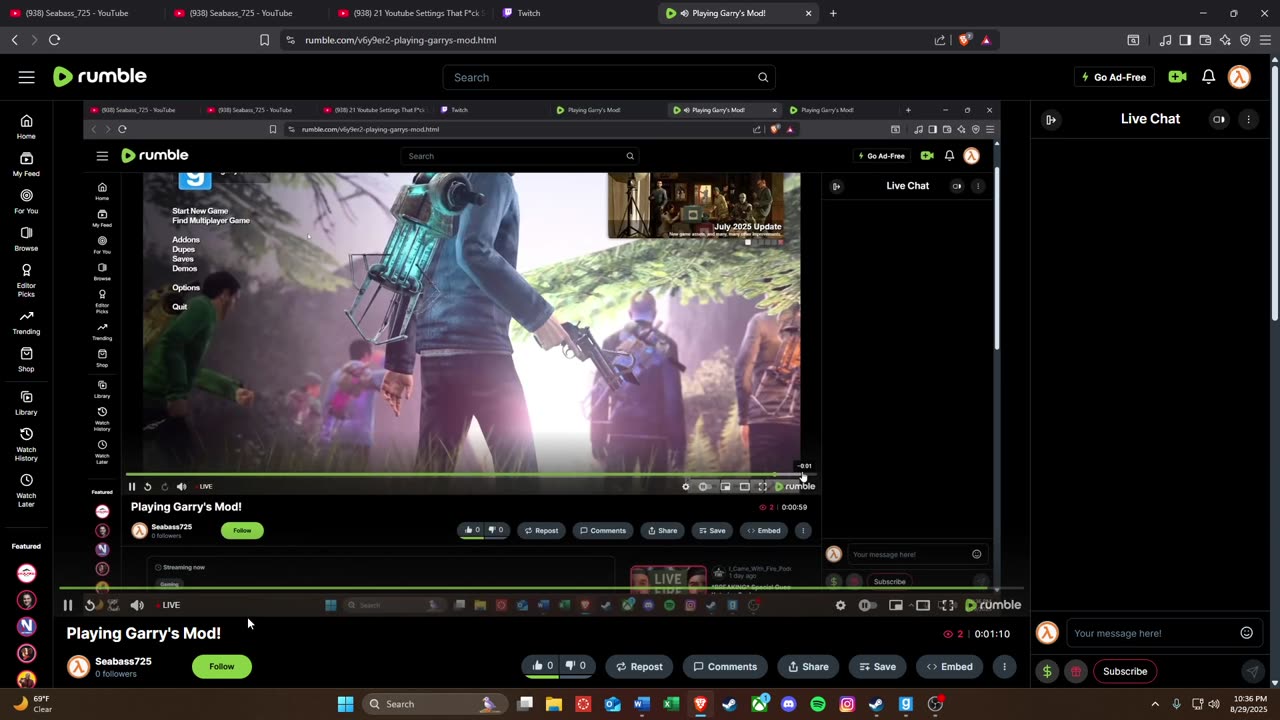Collapse the Live Chat panel
This screenshot has height=720, width=1280.
click(x=1051, y=119)
